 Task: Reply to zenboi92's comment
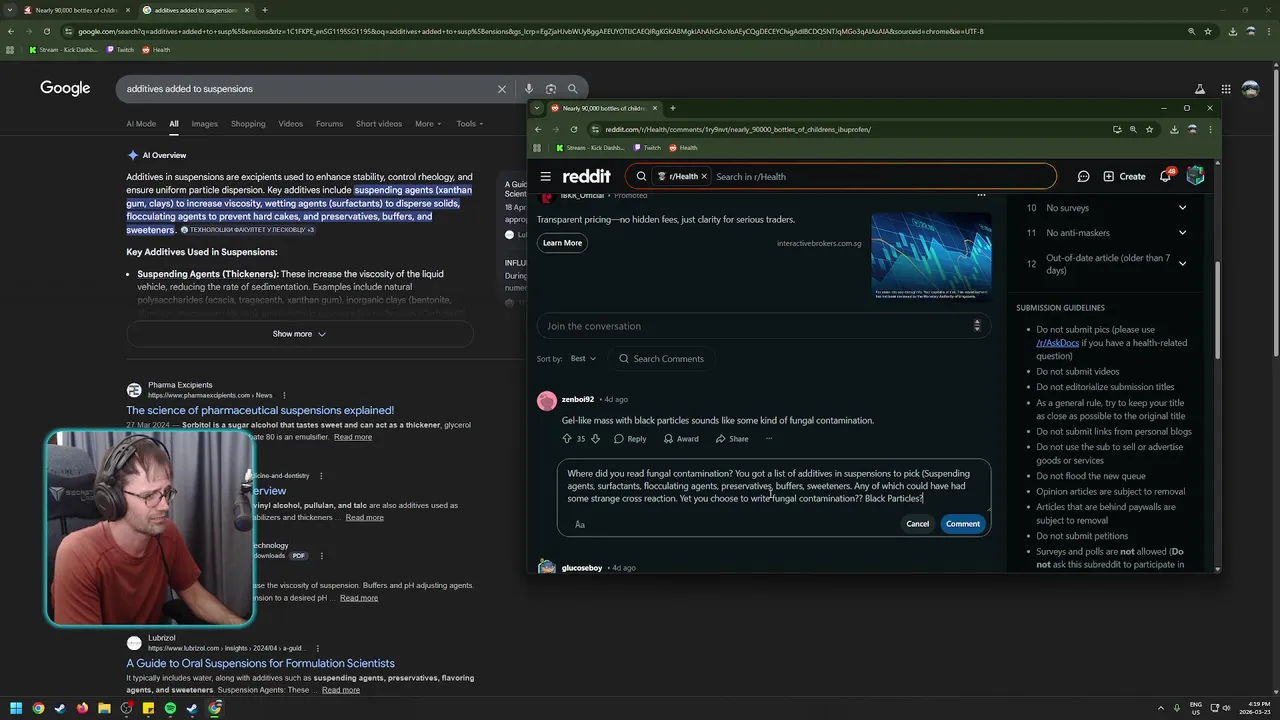pos(630,439)
